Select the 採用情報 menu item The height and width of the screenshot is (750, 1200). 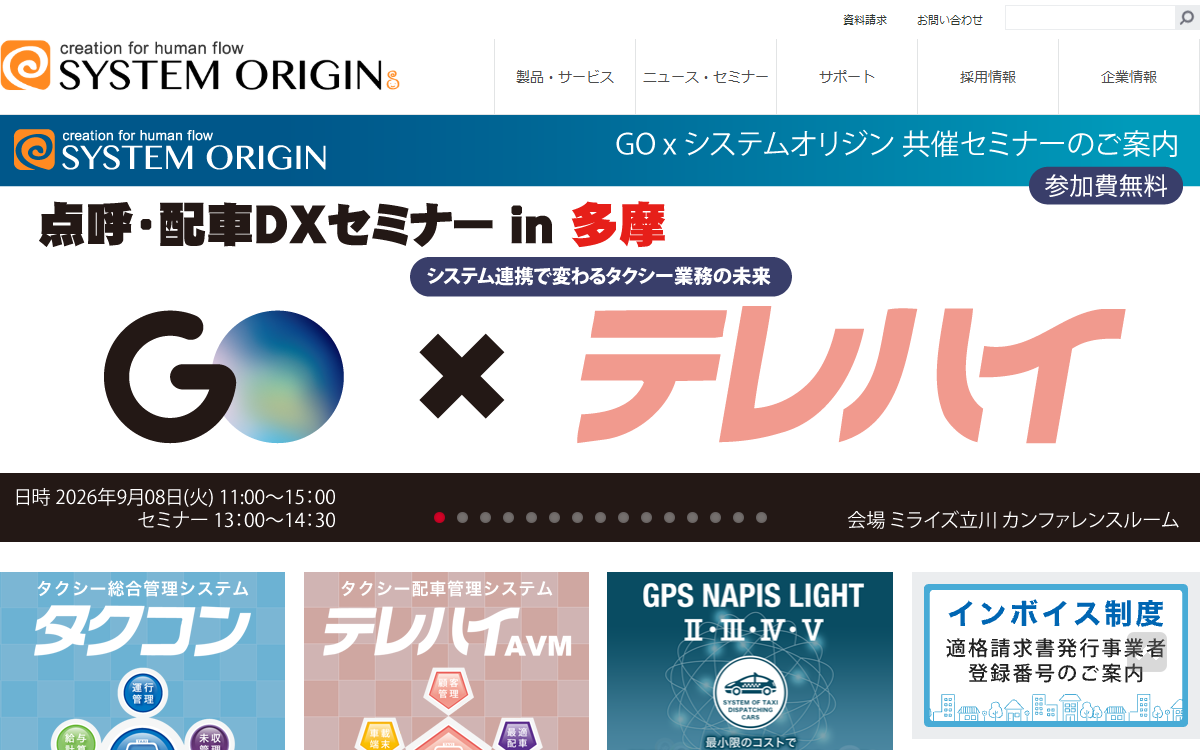988,77
